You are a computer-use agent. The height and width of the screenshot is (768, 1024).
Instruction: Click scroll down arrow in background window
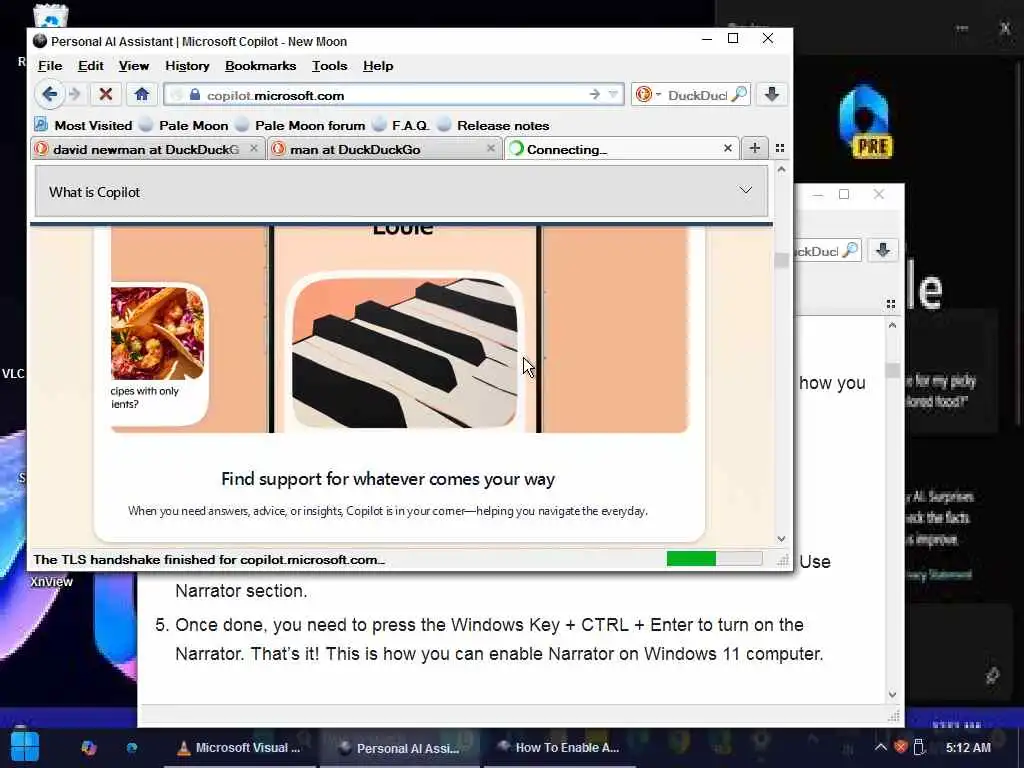(x=893, y=696)
